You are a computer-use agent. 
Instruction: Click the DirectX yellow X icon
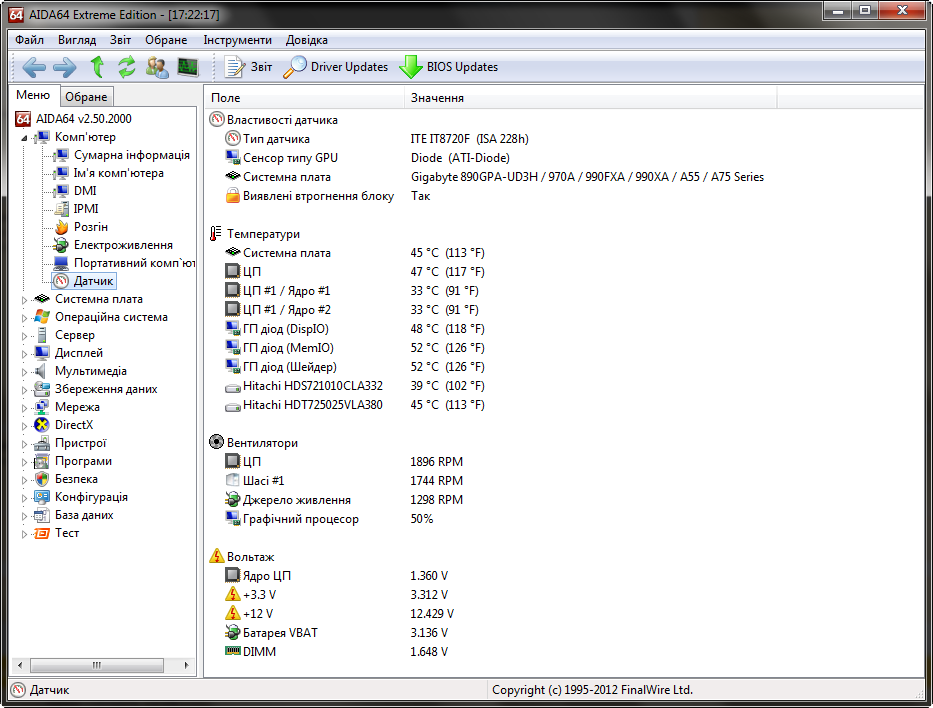pyautogui.click(x=42, y=425)
